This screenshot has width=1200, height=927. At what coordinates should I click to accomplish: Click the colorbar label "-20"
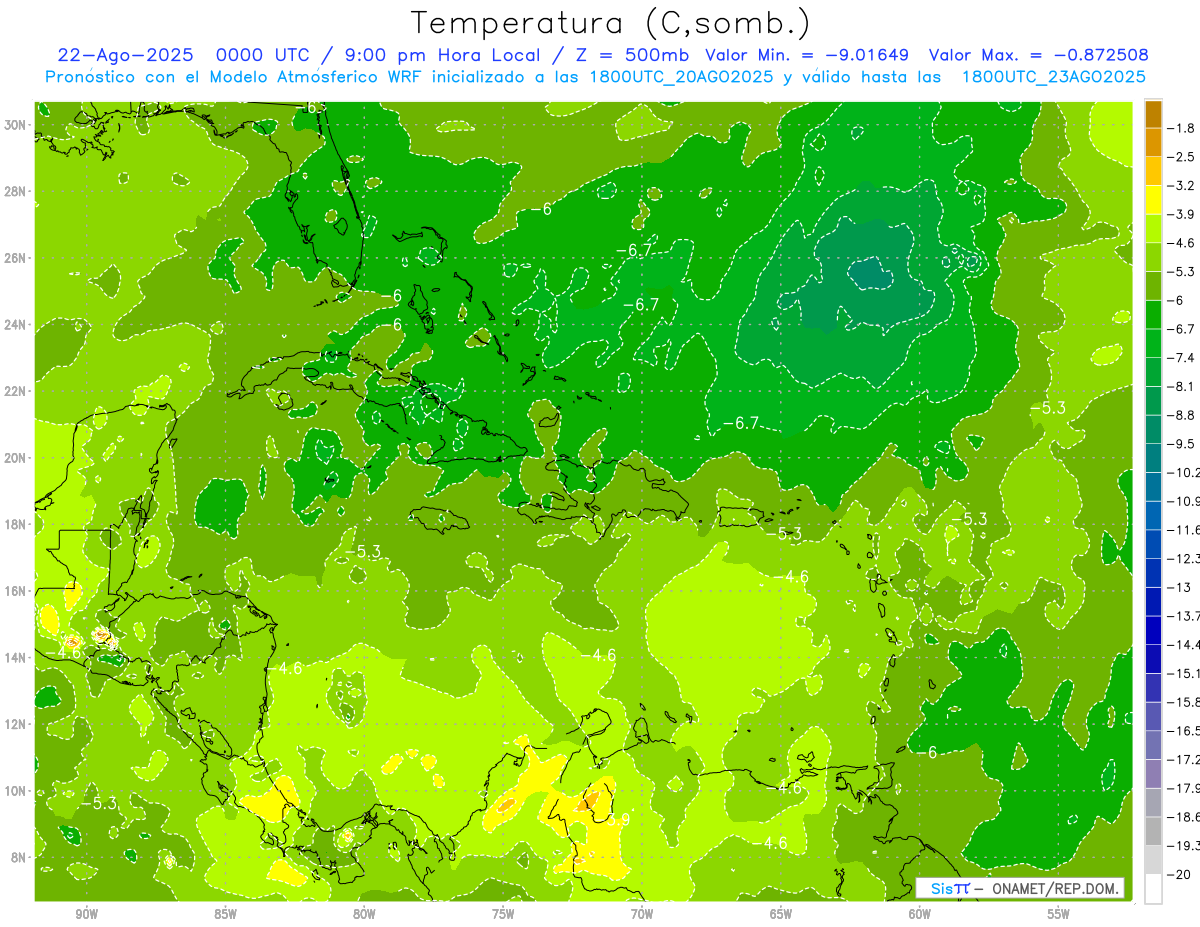[1179, 874]
